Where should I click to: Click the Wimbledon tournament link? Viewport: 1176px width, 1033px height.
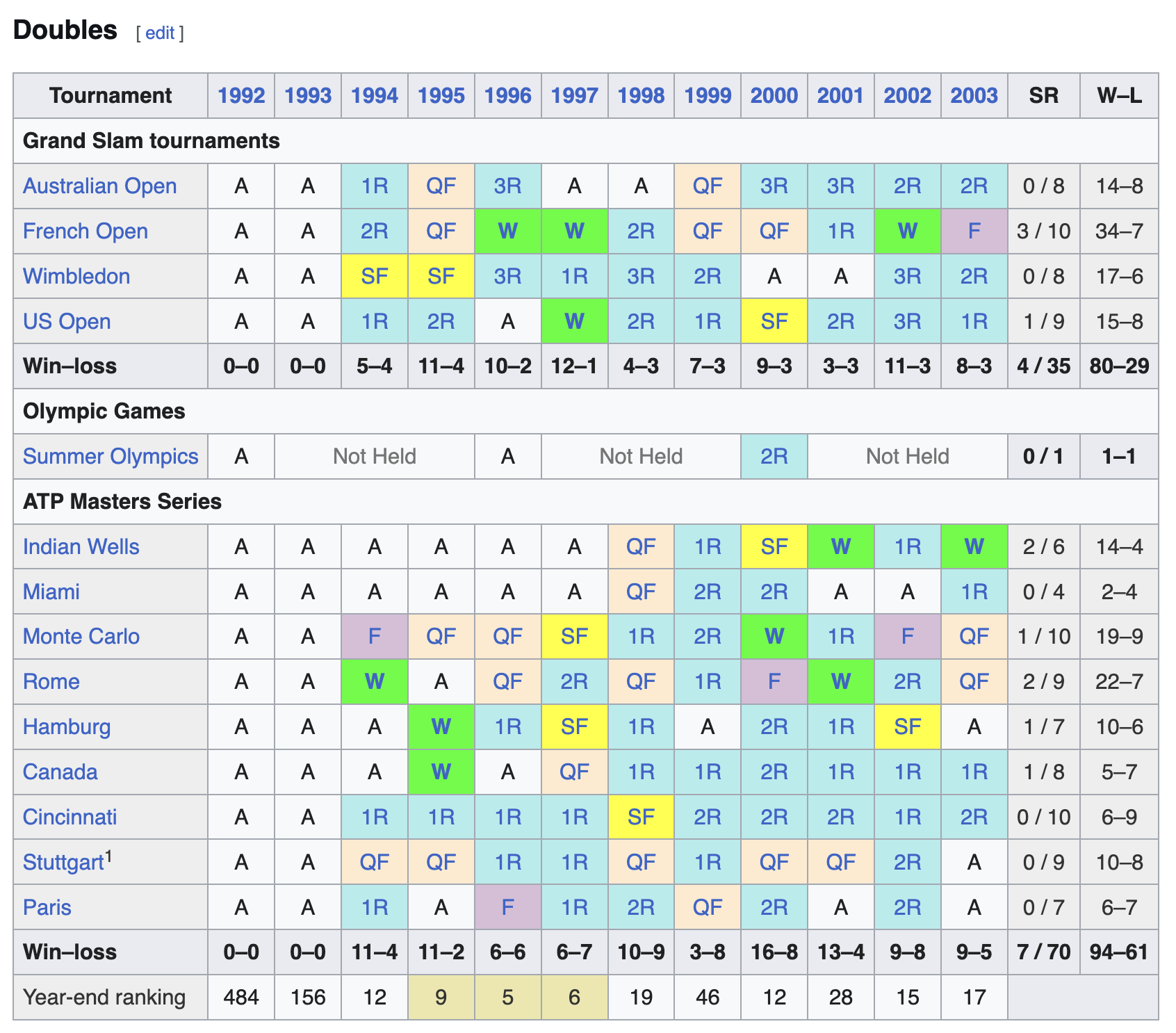[x=76, y=277]
